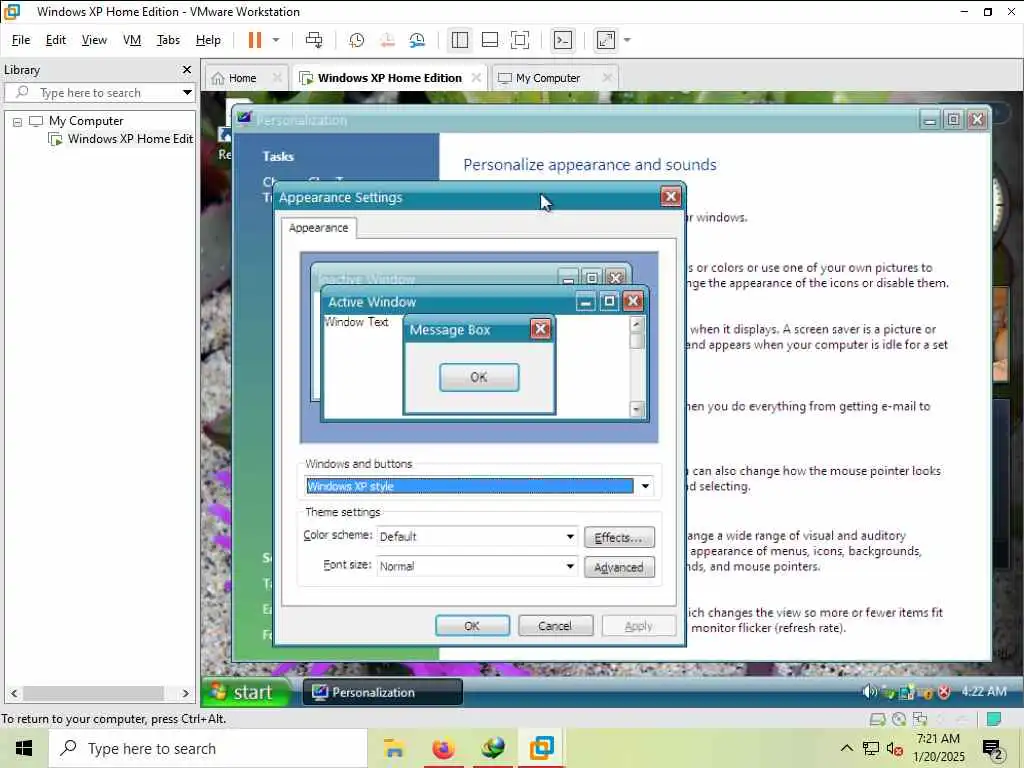The image size is (1024, 768).
Task: Open the Font size dropdown
Action: tap(569, 566)
